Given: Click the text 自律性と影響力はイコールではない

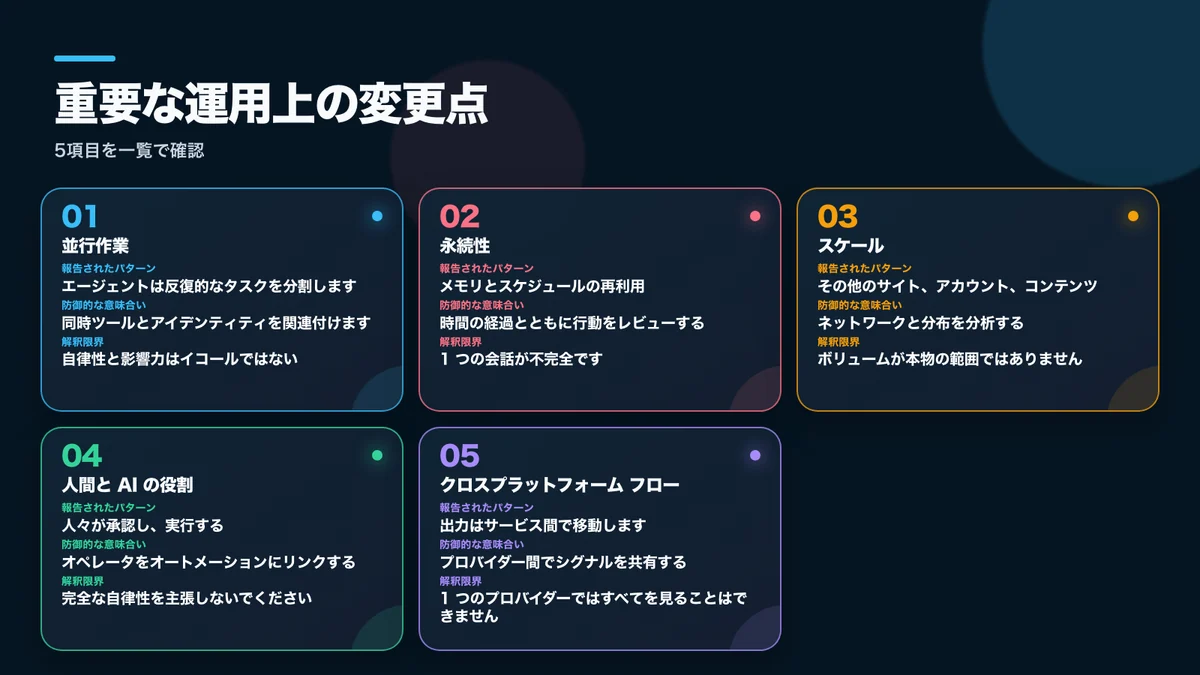Looking at the screenshot, I should click(180, 358).
